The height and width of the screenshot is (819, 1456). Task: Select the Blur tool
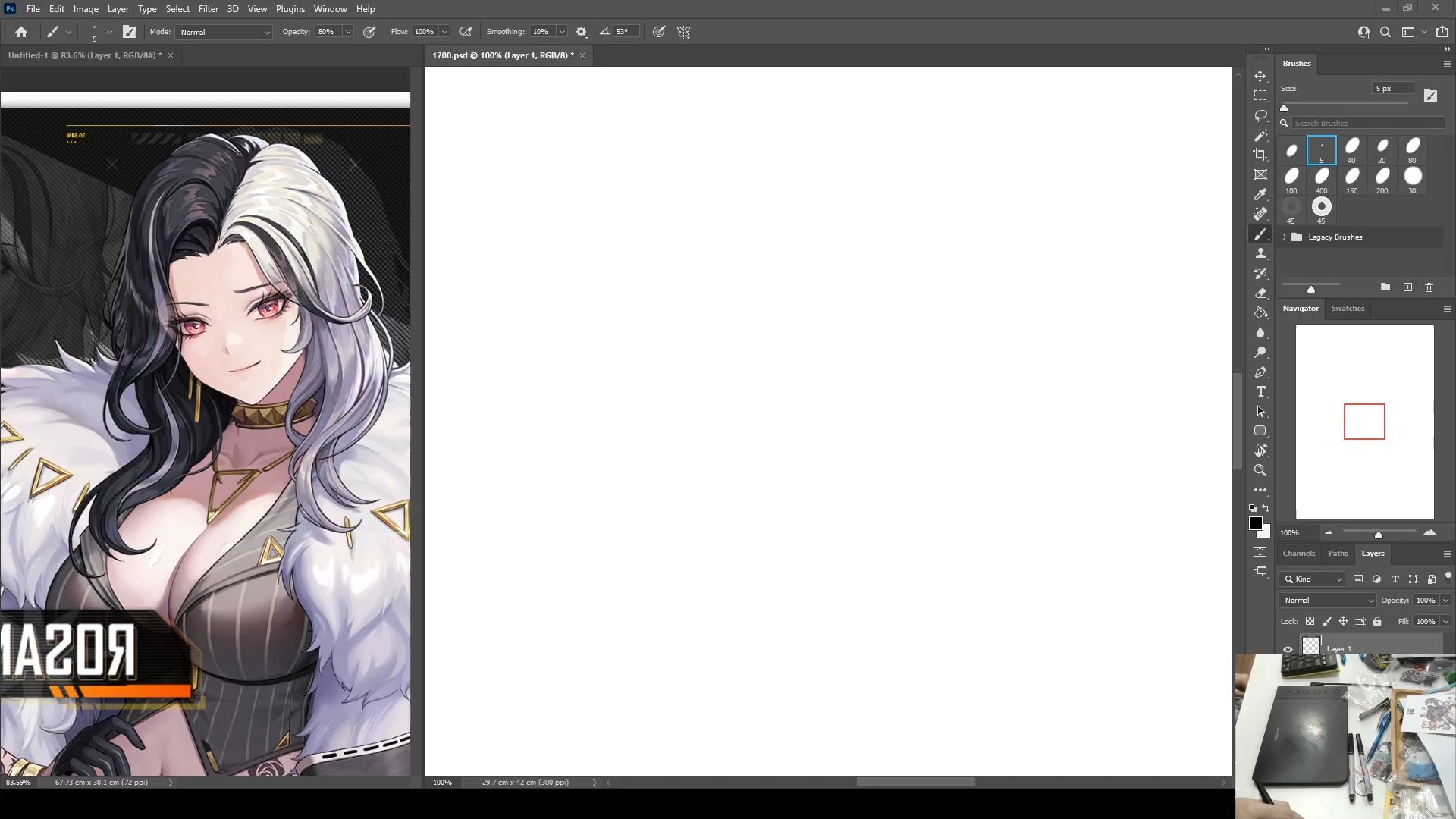point(1260,333)
